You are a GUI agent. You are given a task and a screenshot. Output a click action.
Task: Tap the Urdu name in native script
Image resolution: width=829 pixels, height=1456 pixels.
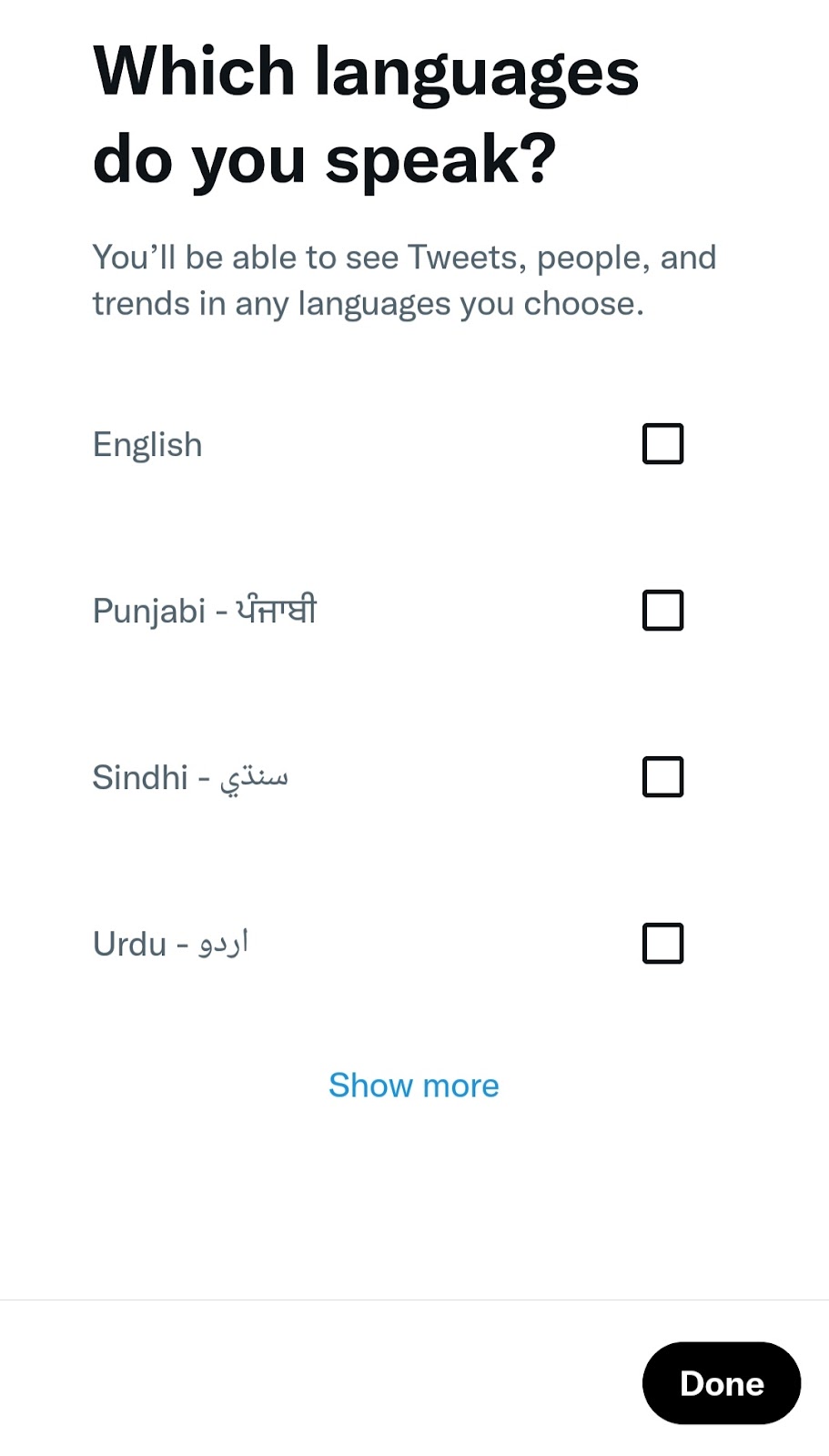click(x=224, y=943)
